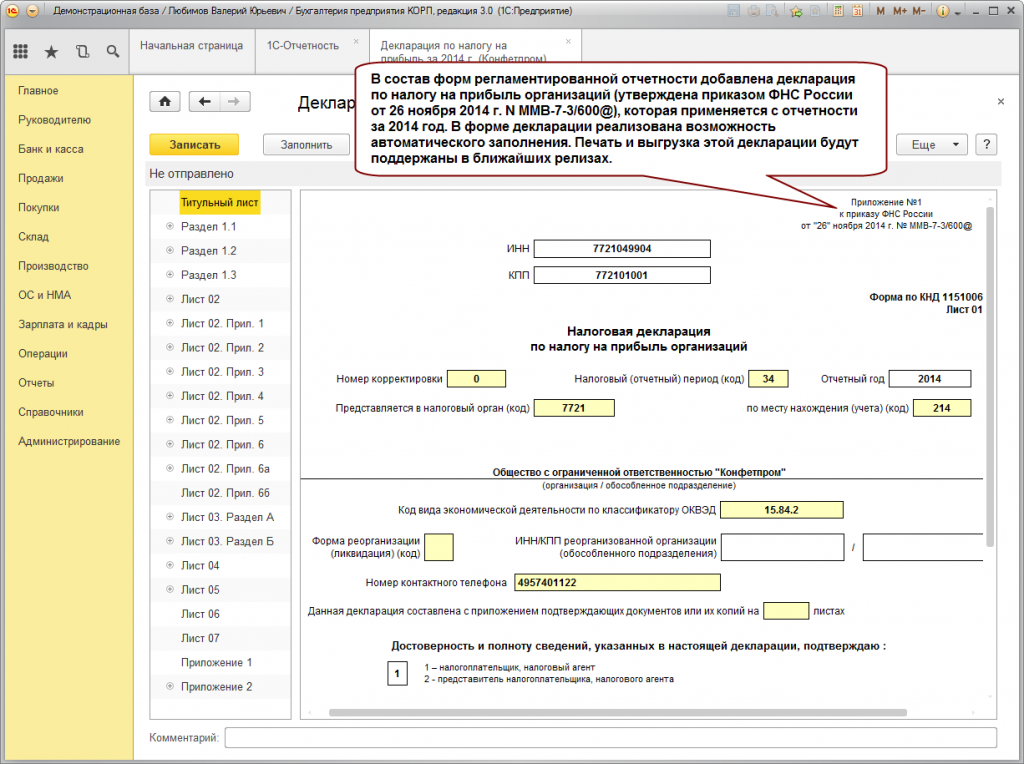Open the Еще dropdown menu

[931, 144]
